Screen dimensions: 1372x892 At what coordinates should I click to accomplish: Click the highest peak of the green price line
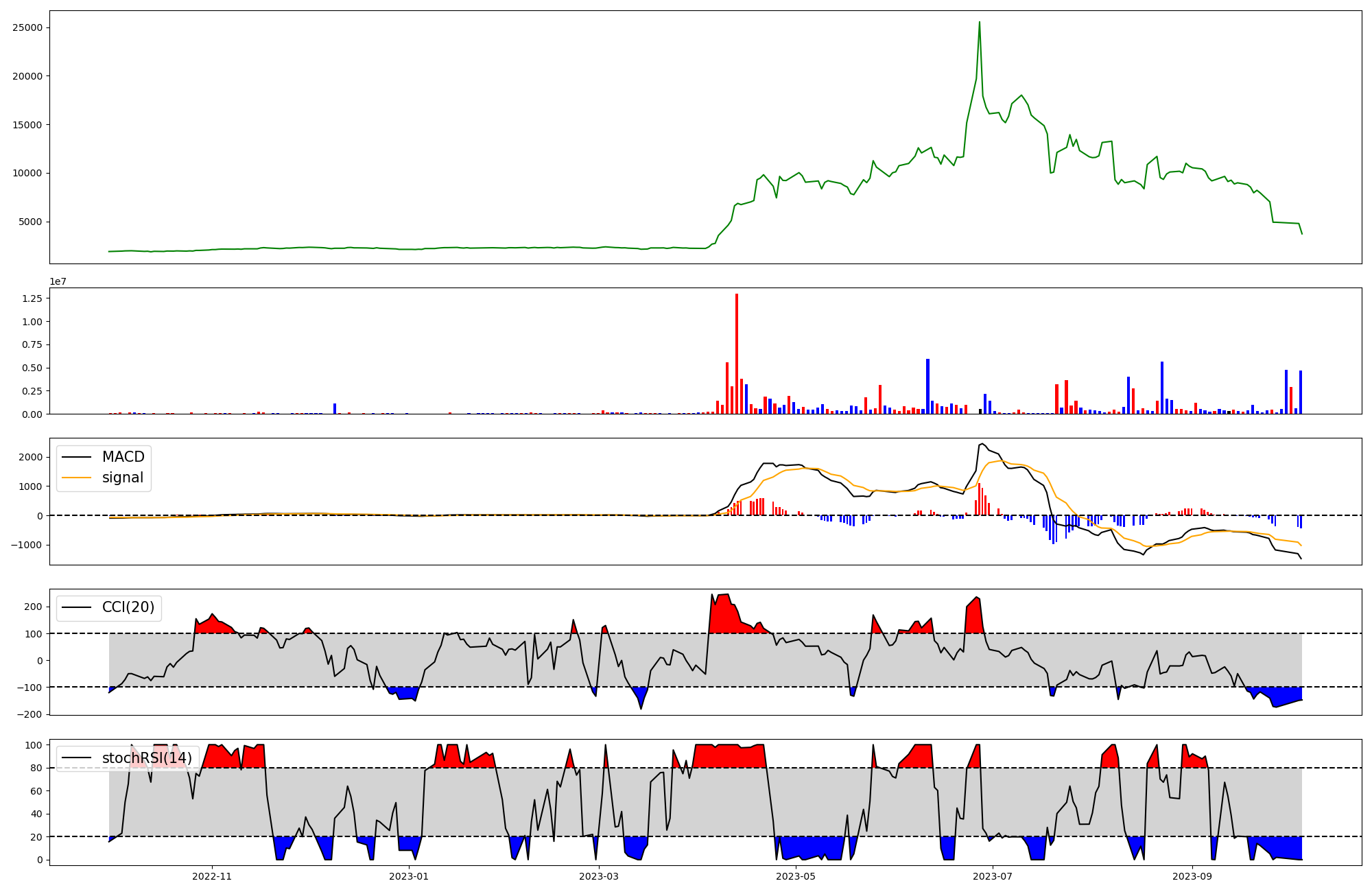[979, 22]
